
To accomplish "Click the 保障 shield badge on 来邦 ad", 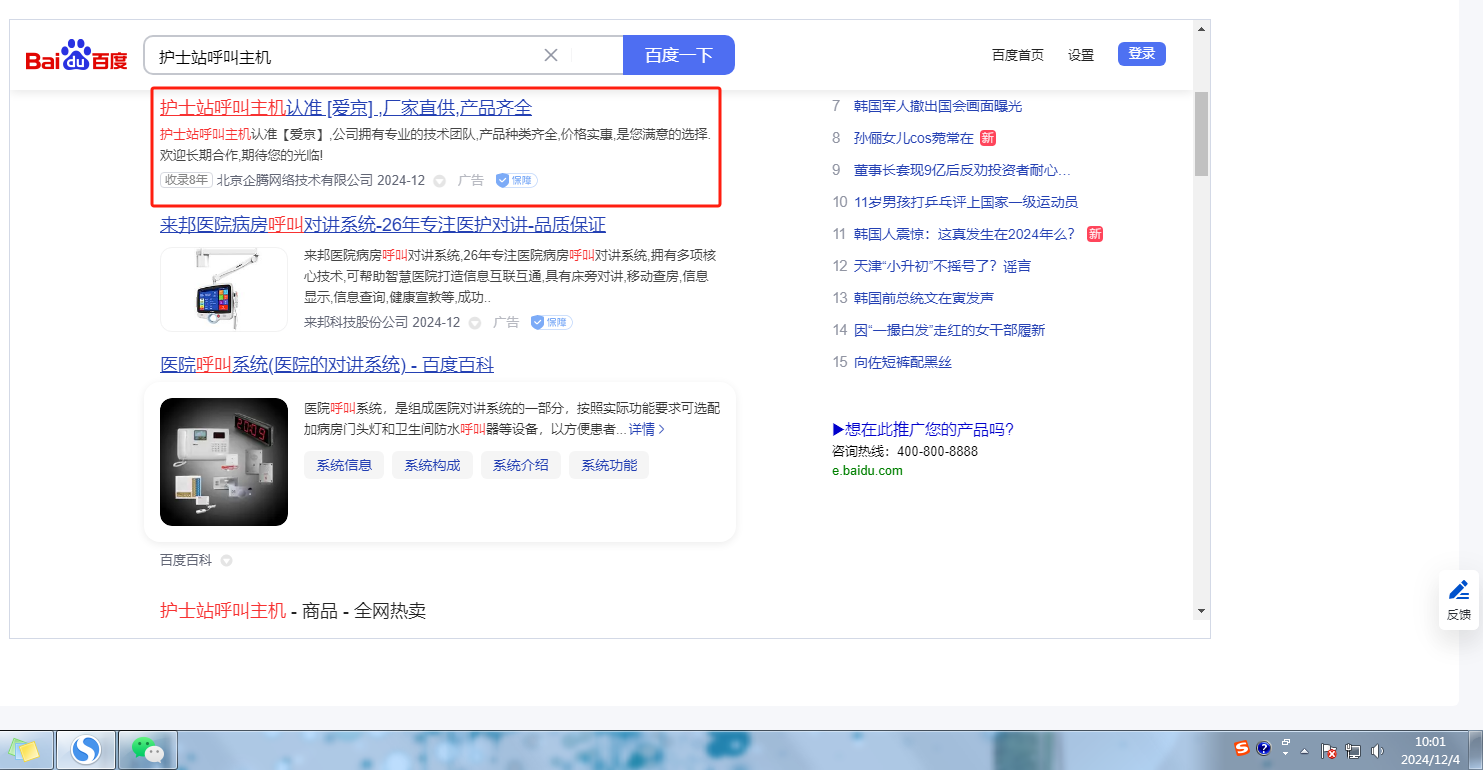I will [551, 322].
